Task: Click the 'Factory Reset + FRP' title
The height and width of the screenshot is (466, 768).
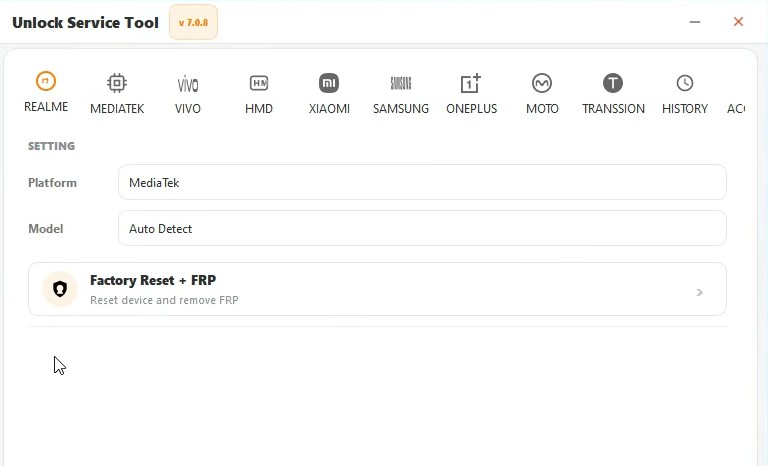Action: [153, 280]
